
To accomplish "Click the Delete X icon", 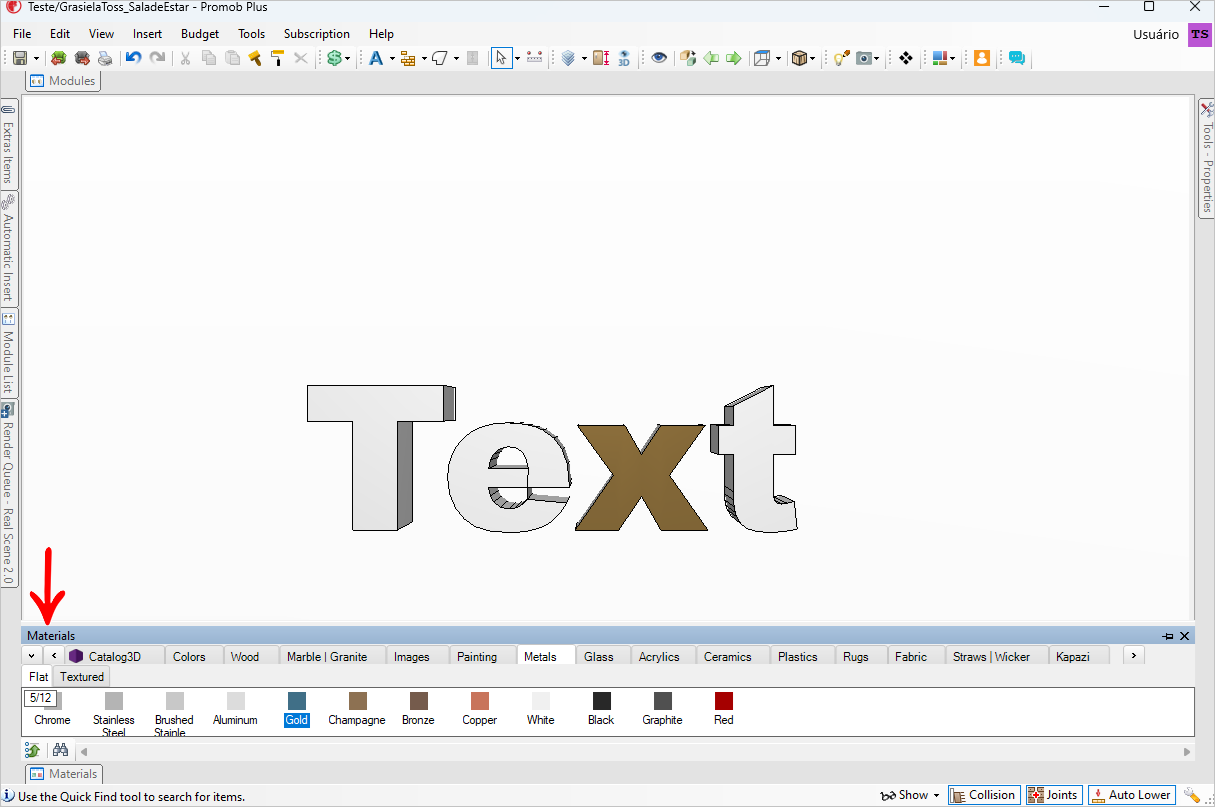I will 300,58.
